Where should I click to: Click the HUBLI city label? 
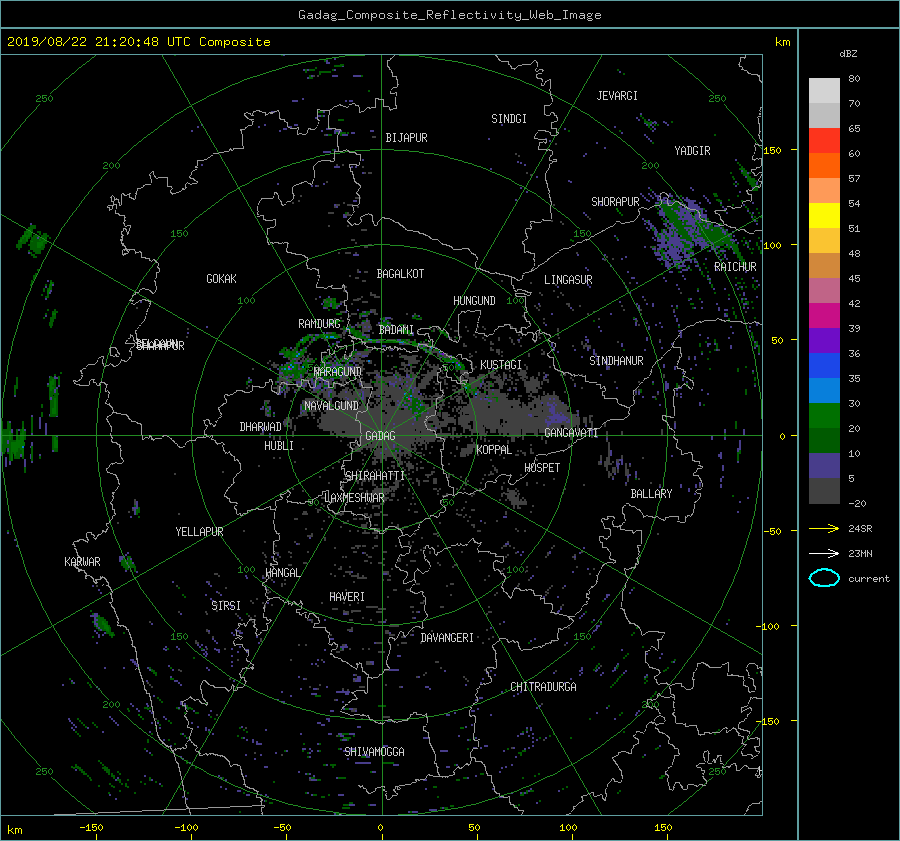coord(278,446)
